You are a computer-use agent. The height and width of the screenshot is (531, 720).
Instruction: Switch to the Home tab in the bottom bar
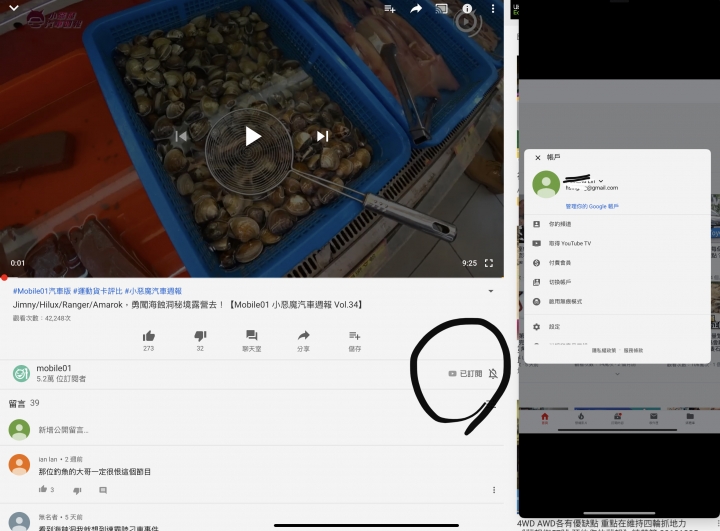(x=545, y=418)
